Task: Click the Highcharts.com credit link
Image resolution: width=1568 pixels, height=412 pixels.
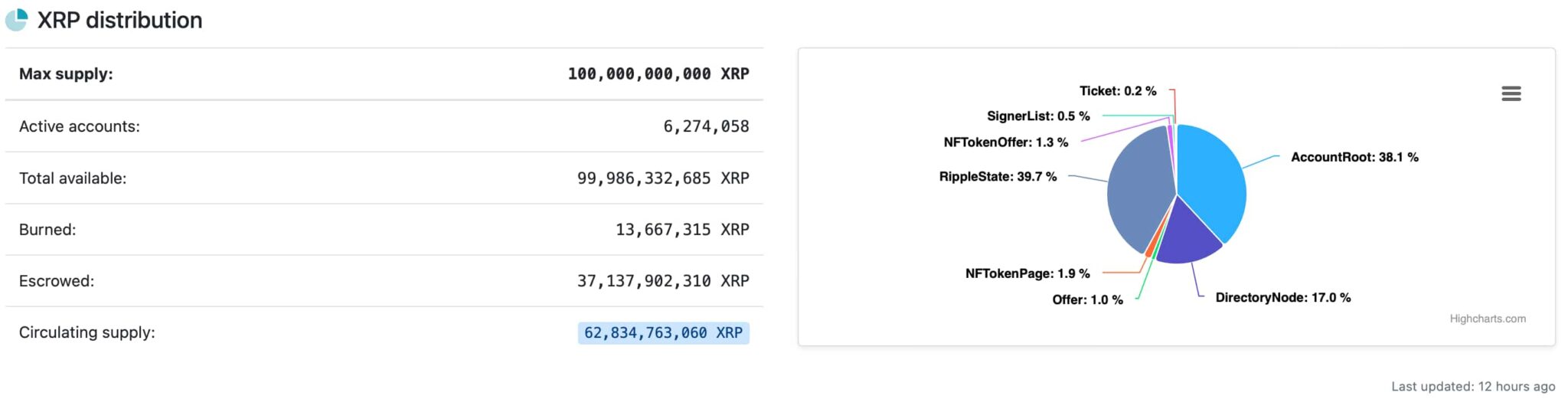Action: pos(1487,319)
